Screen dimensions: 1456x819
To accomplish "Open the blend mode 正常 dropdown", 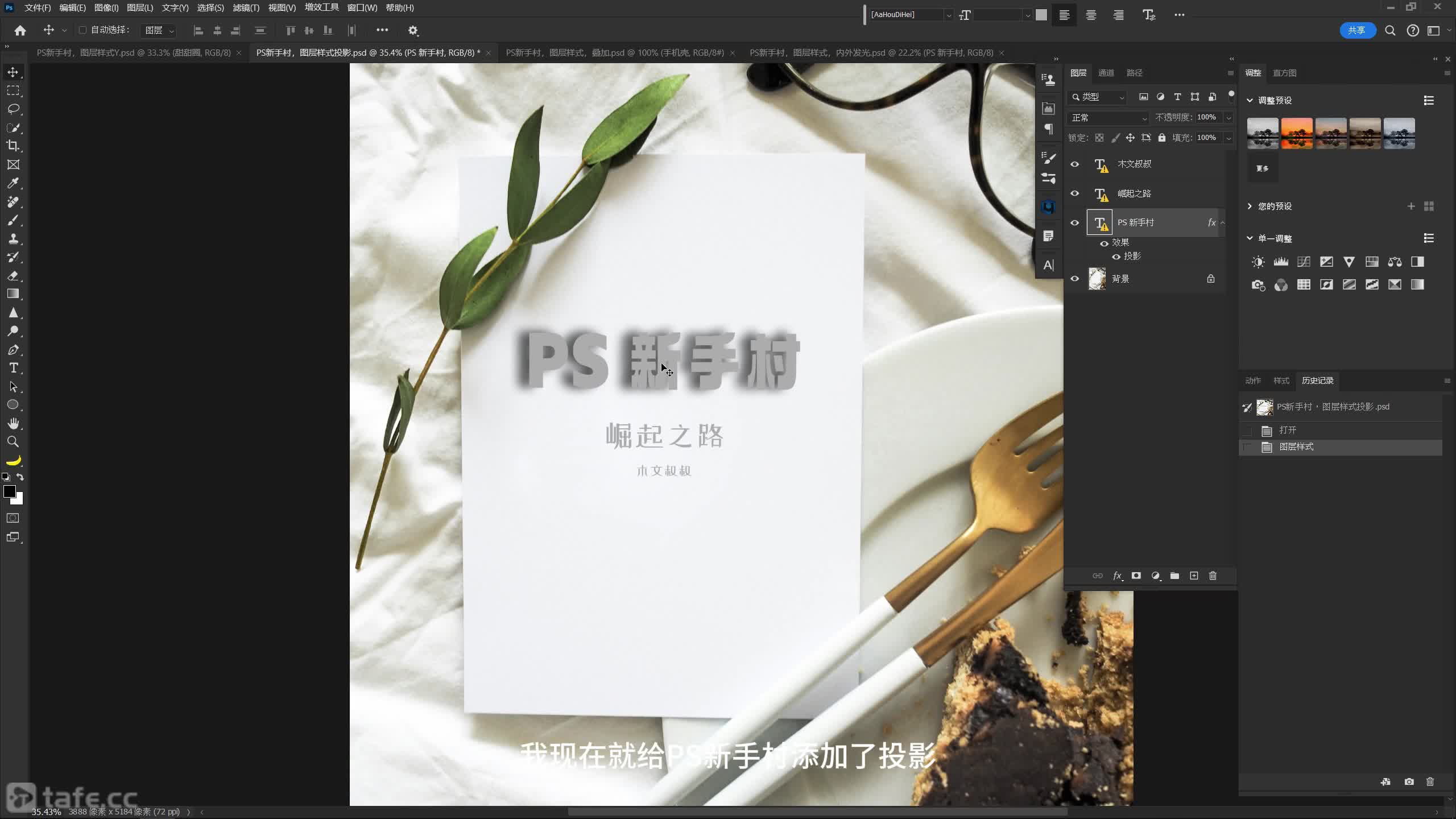I will pyautogui.click(x=1108, y=118).
